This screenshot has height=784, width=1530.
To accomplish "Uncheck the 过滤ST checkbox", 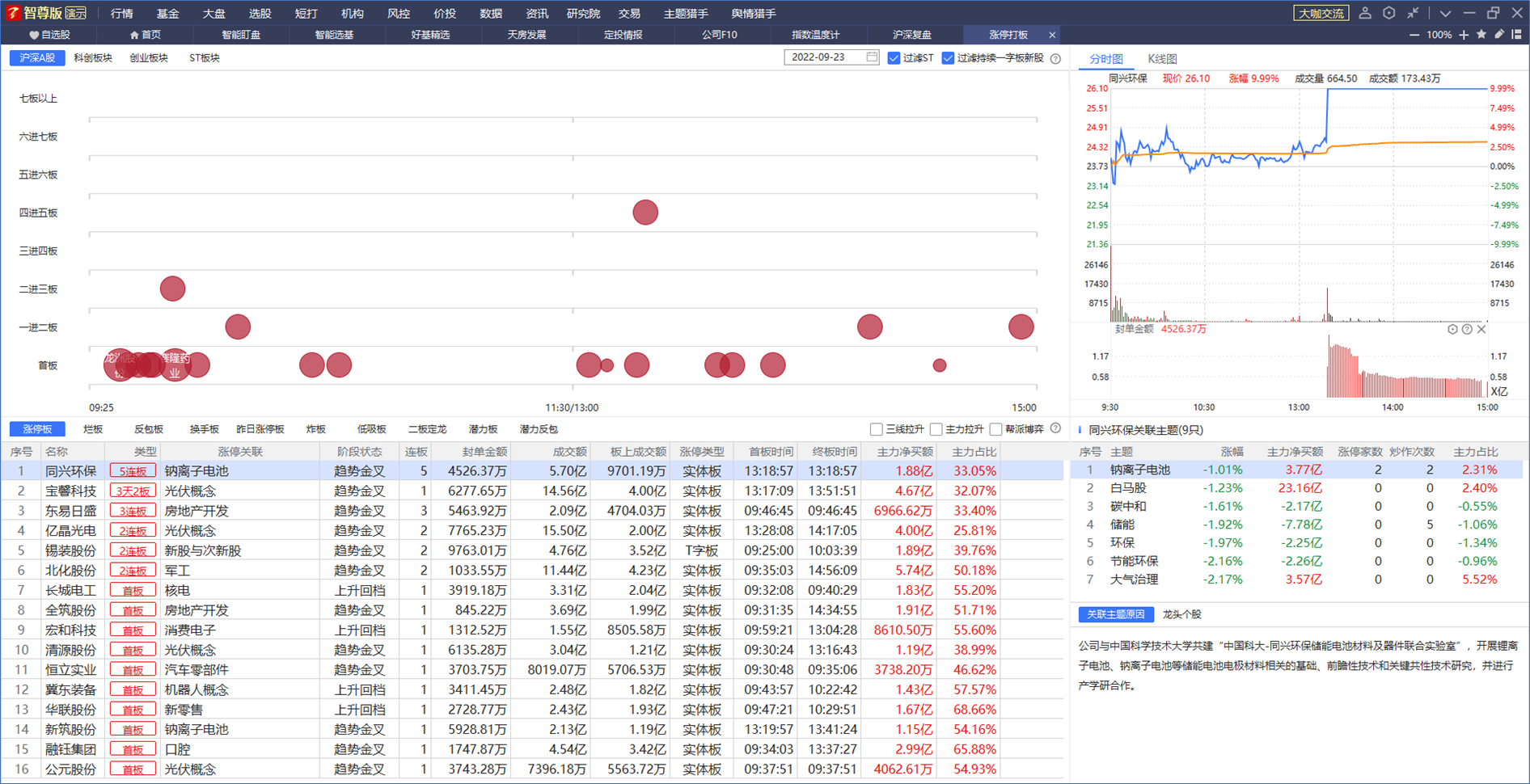I will point(894,58).
